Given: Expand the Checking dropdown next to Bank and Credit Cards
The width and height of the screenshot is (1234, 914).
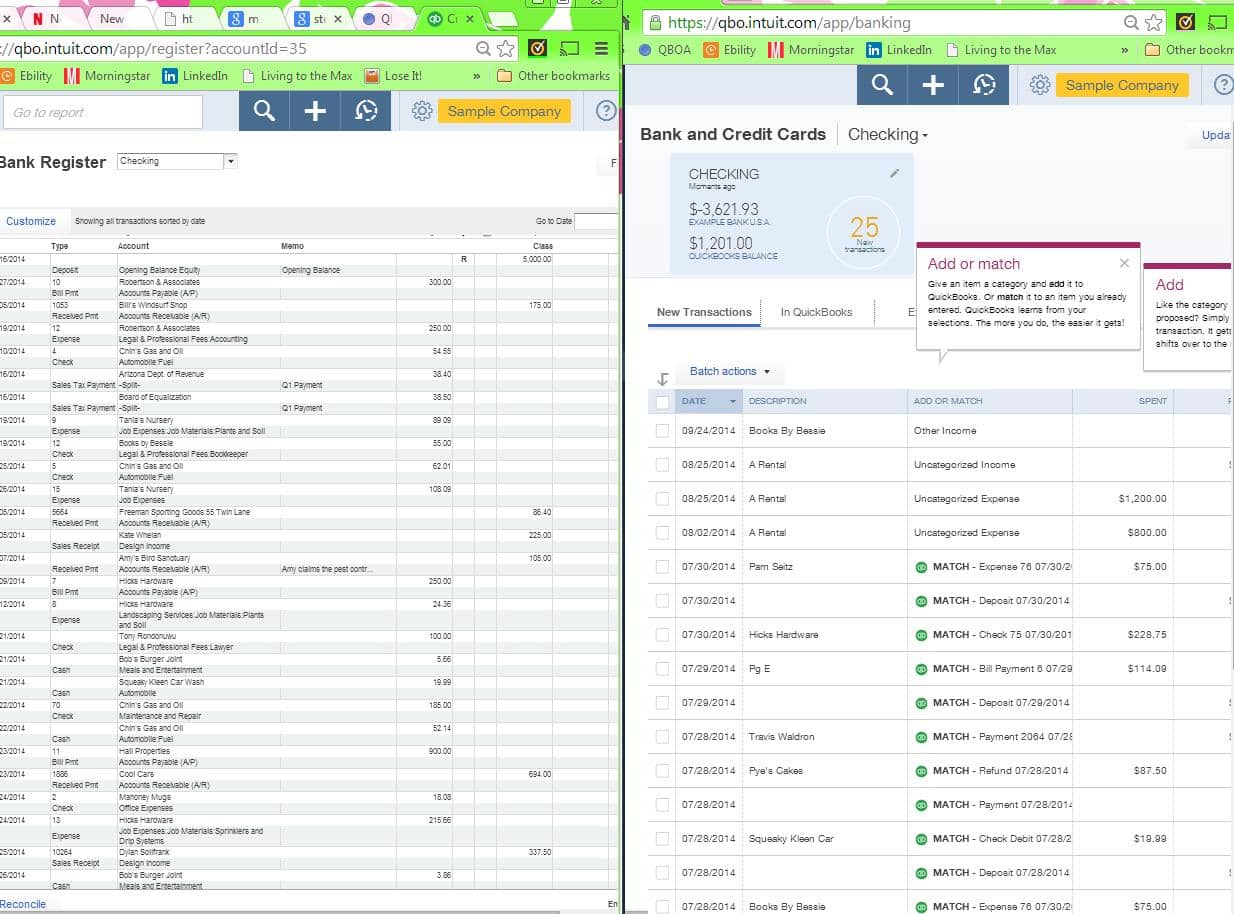Looking at the screenshot, I should tap(886, 134).
